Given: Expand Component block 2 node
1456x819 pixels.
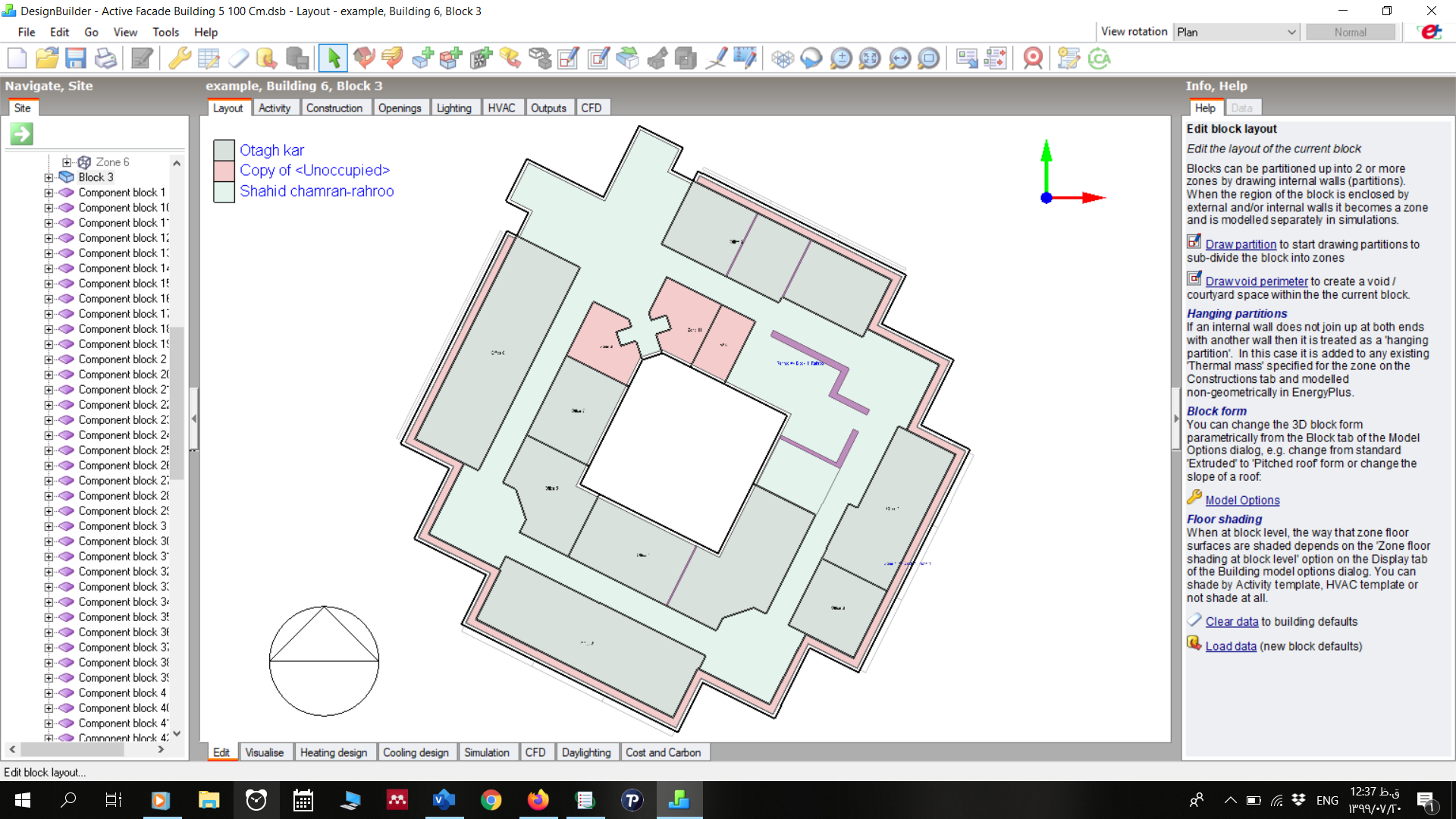Looking at the screenshot, I should coord(49,359).
